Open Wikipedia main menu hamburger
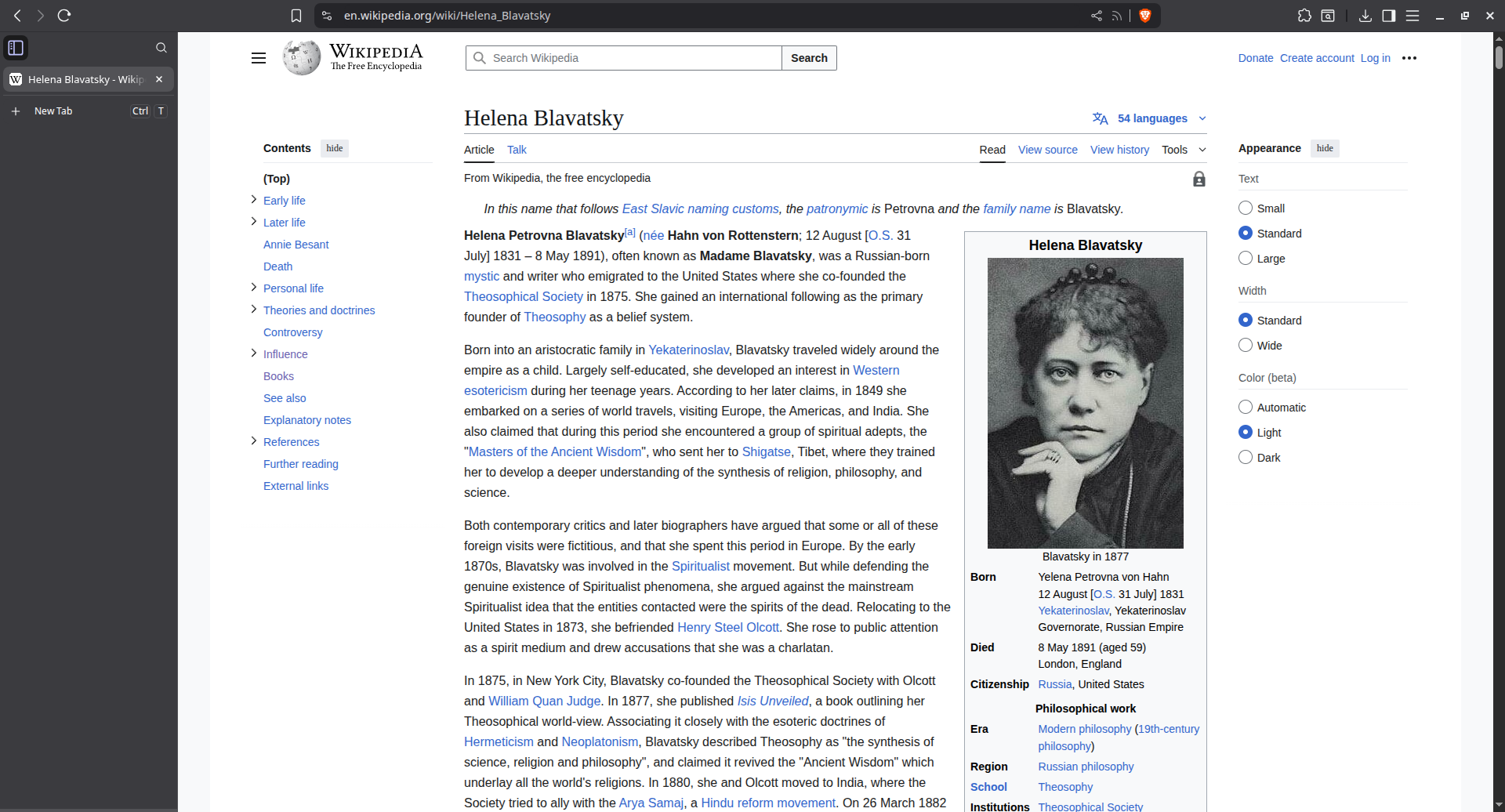This screenshot has width=1505, height=812. pyautogui.click(x=259, y=58)
